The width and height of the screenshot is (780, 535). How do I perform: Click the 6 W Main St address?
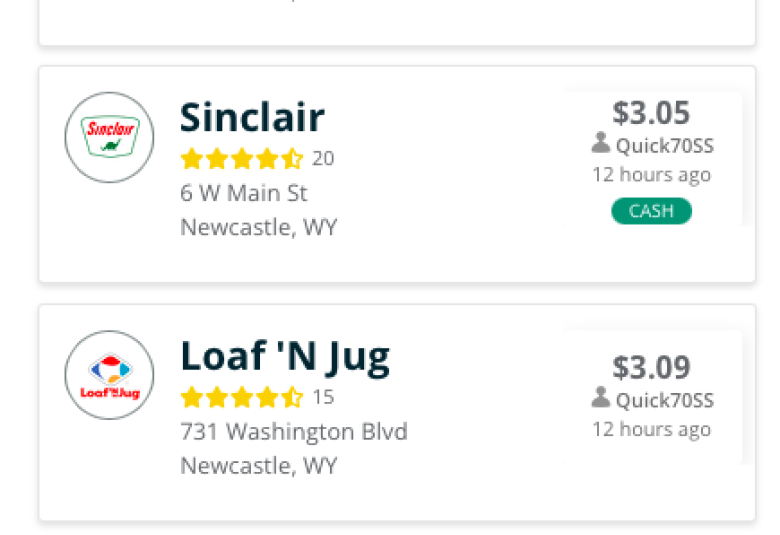(244, 193)
